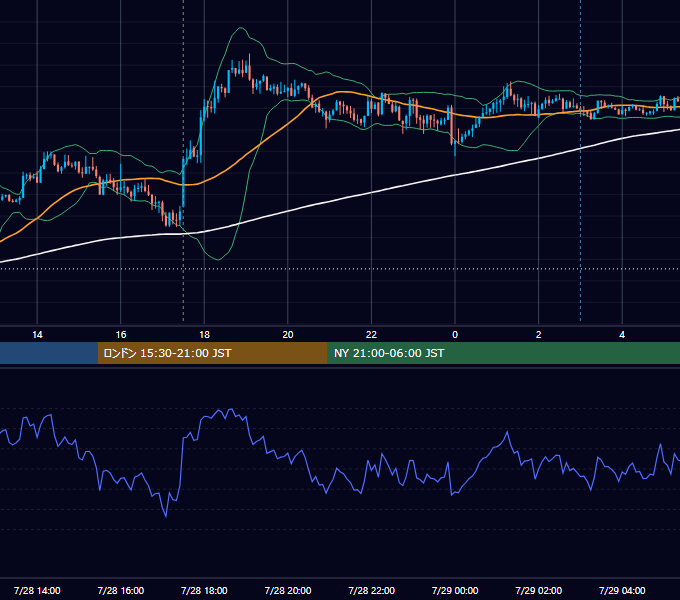Click the 7/28 14:00 date label
The image size is (680, 600).
click(37, 590)
